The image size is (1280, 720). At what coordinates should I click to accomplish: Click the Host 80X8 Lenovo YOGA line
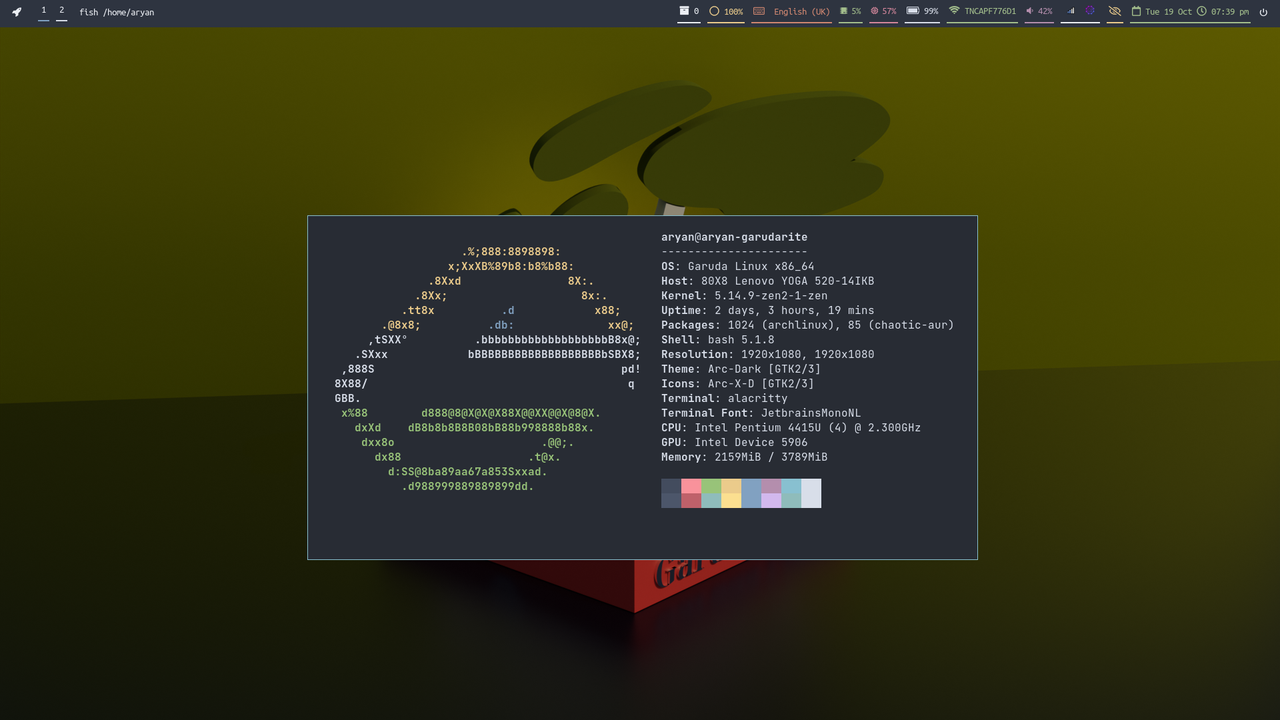point(768,281)
